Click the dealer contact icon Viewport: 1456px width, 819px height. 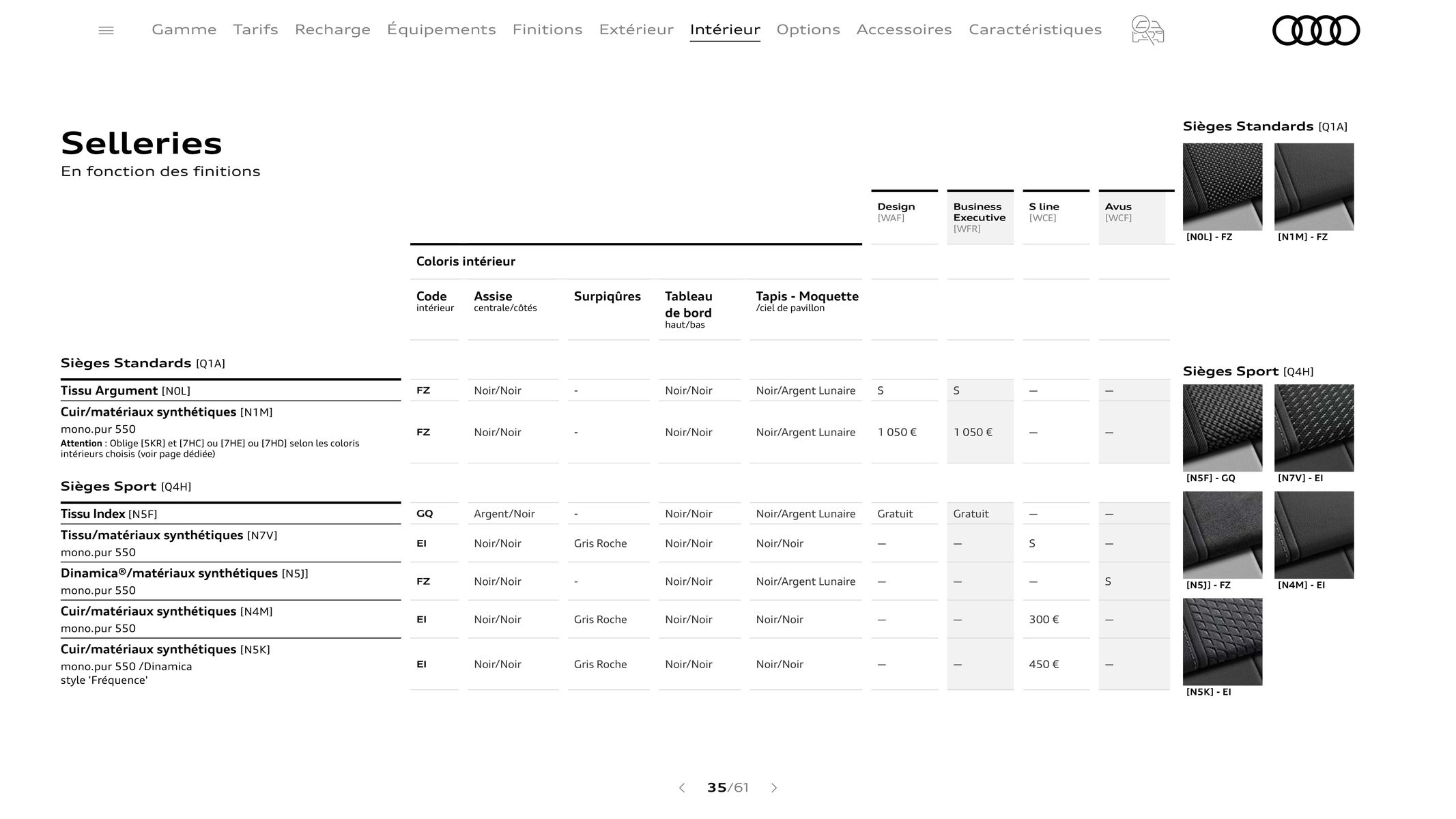coord(1147,30)
